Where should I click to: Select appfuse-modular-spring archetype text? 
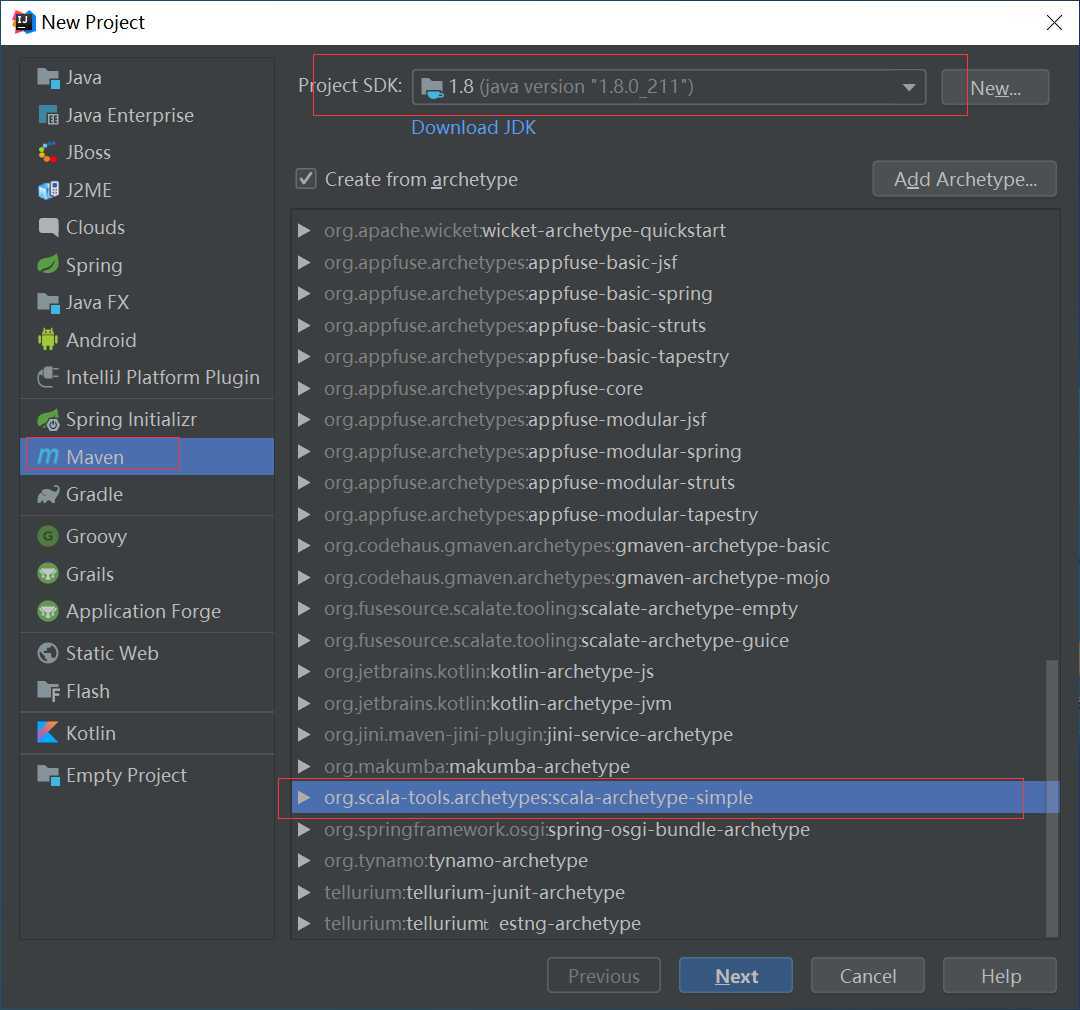coord(532,452)
